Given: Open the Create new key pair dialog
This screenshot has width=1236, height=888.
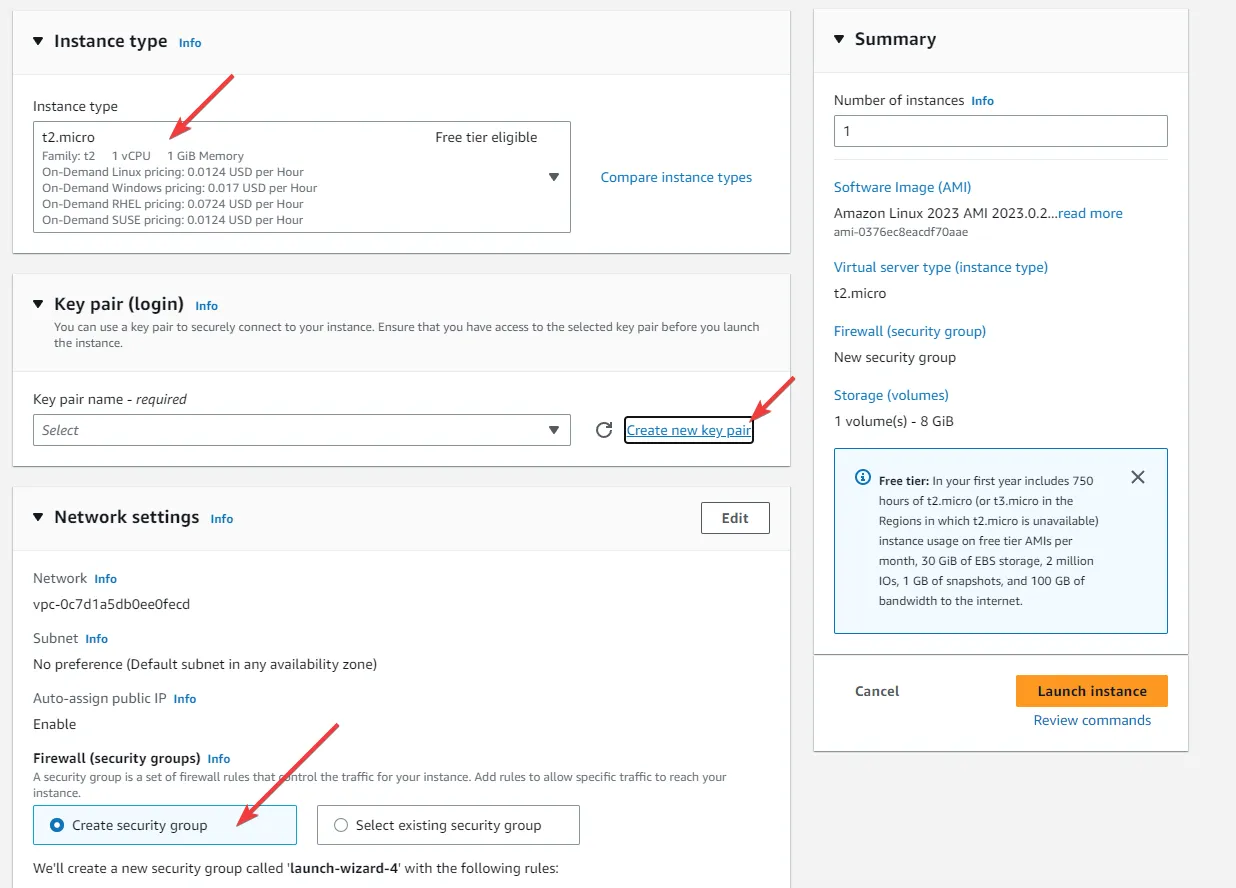Looking at the screenshot, I should coord(688,429).
